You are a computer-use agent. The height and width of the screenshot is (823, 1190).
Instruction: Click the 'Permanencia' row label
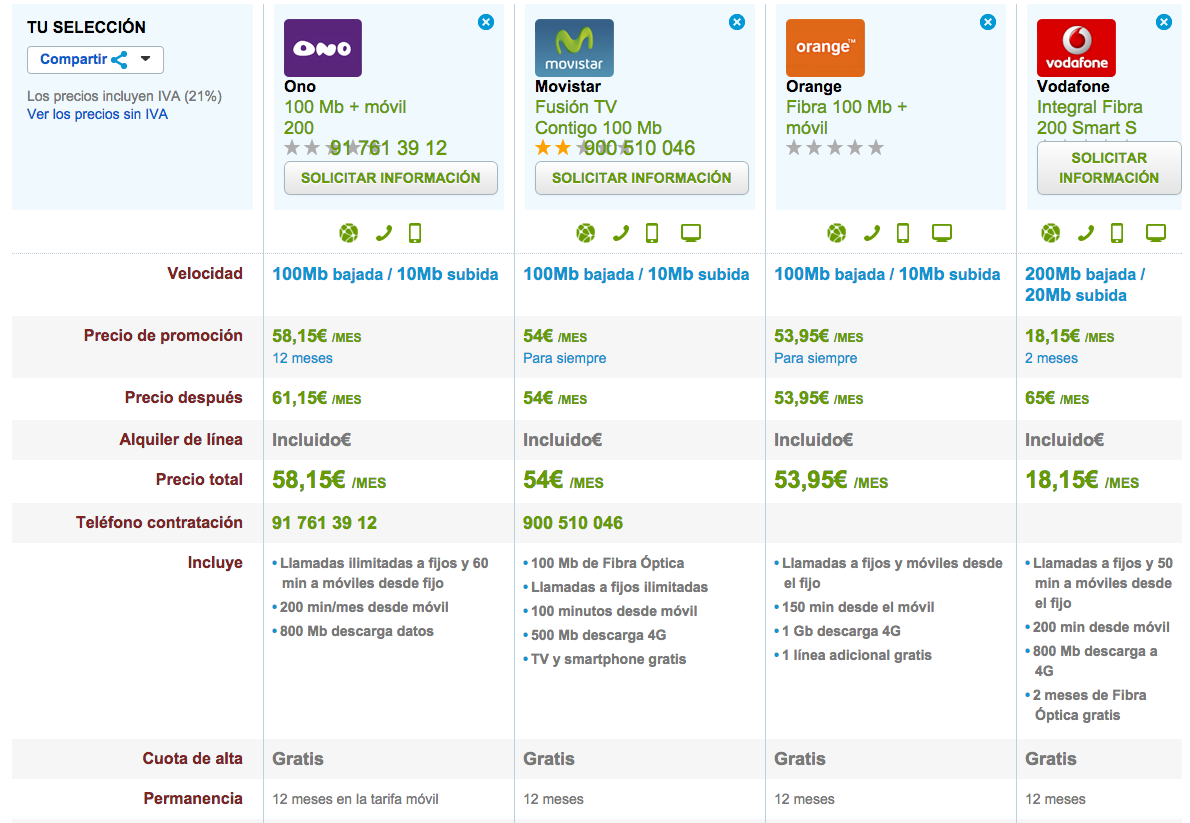pyautogui.click(x=193, y=799)
